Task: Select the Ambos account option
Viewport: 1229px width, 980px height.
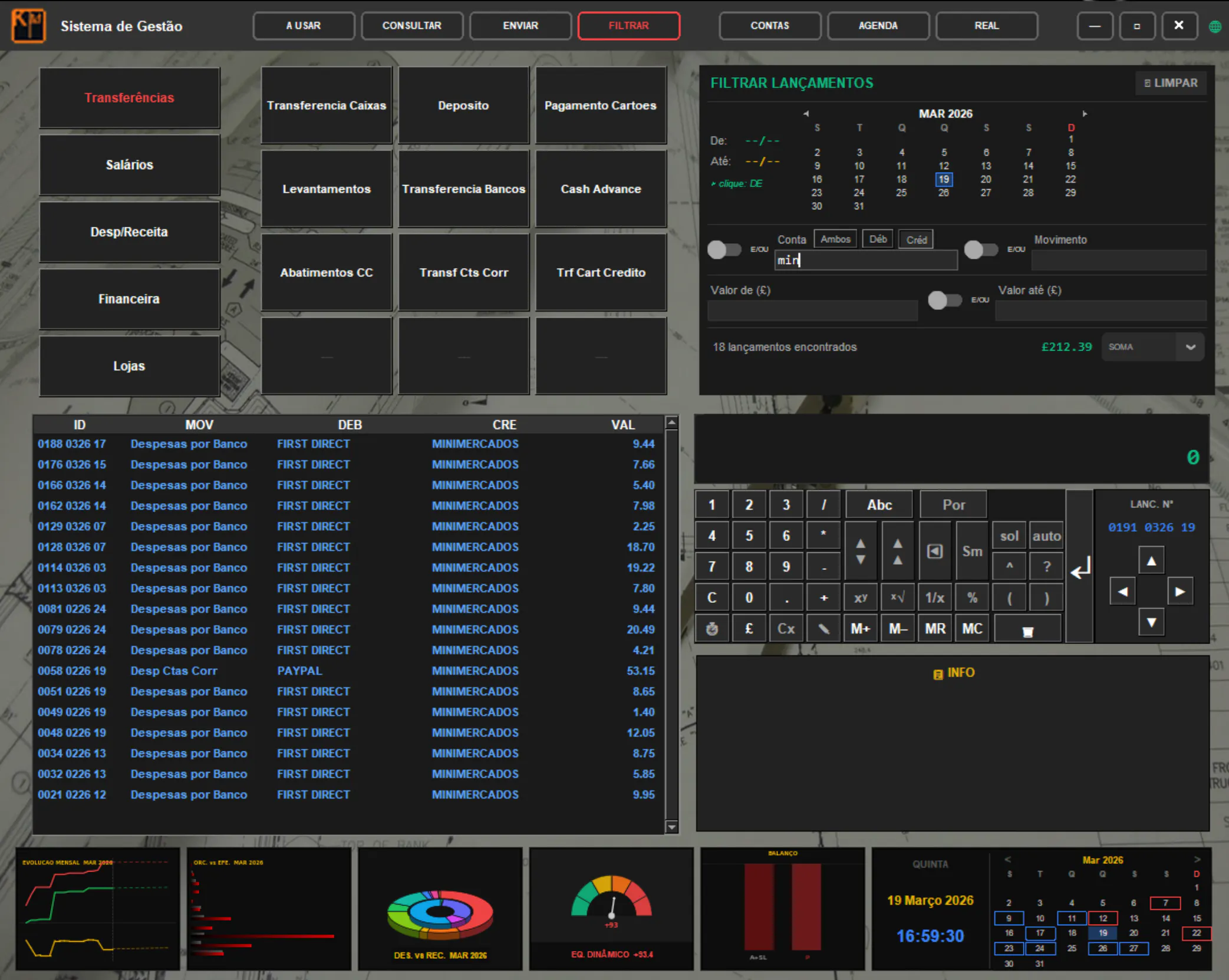Action: [x=835, y=239]
